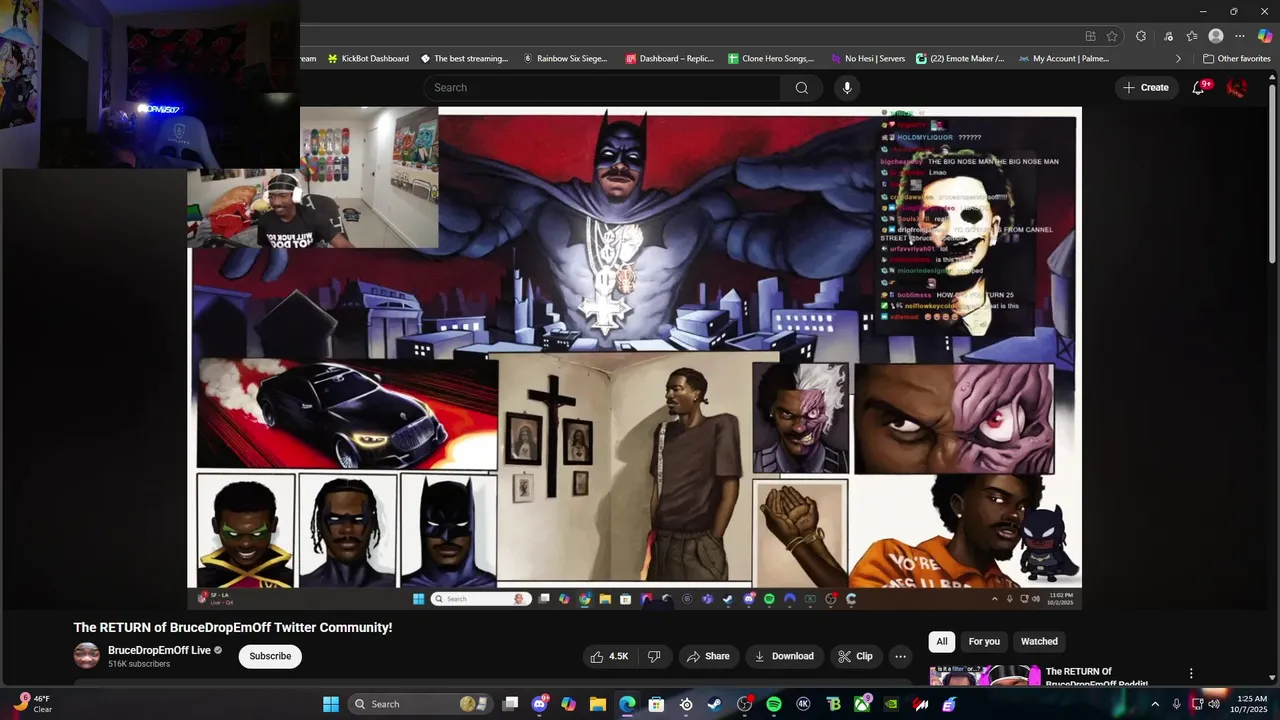Click the video title text

click(233, 628)
